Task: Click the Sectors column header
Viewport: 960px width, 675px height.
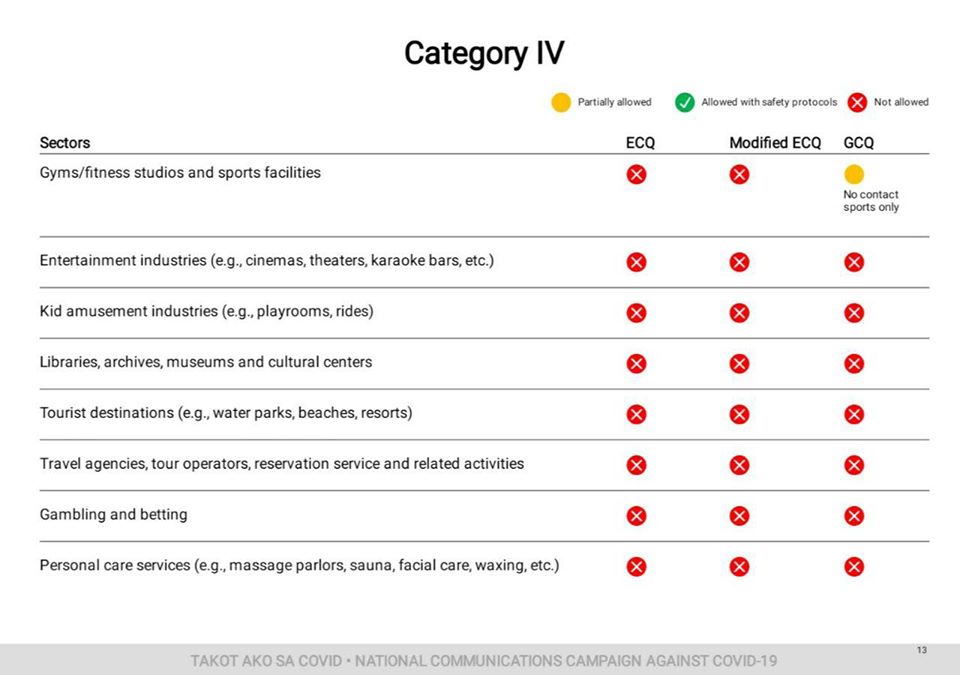Action: (65, 143)
